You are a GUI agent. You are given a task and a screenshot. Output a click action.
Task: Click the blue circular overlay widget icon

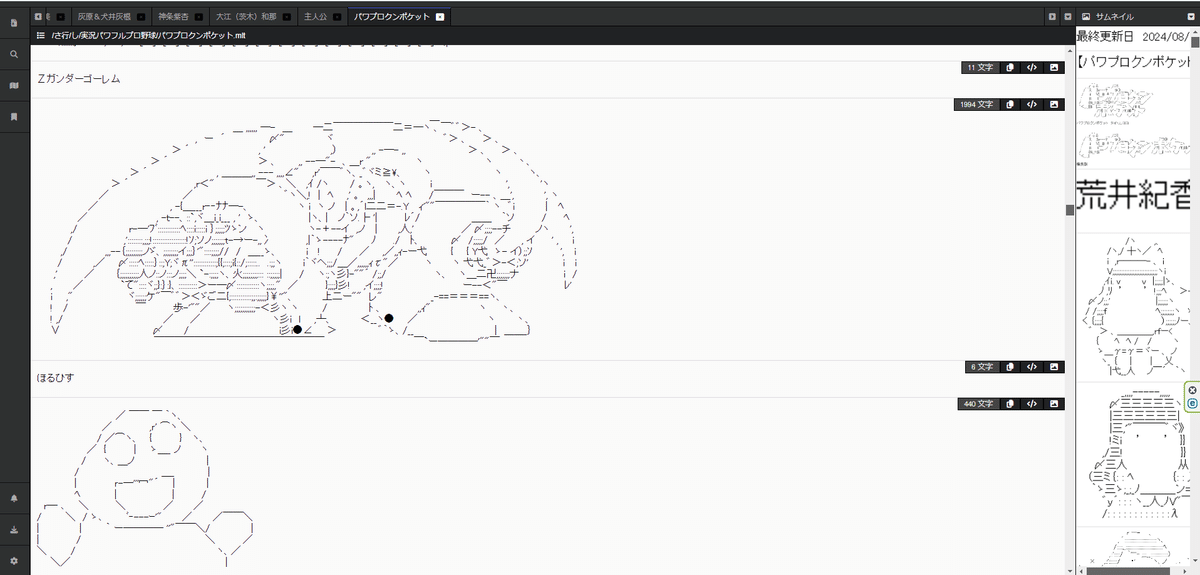tap(1192, 403)
